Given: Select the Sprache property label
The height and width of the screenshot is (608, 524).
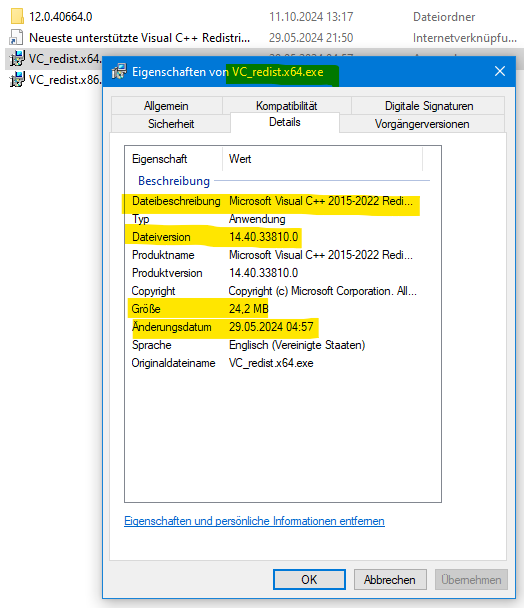Looking at the screenshot, I should pyautogui.click(x=152, y=345).
